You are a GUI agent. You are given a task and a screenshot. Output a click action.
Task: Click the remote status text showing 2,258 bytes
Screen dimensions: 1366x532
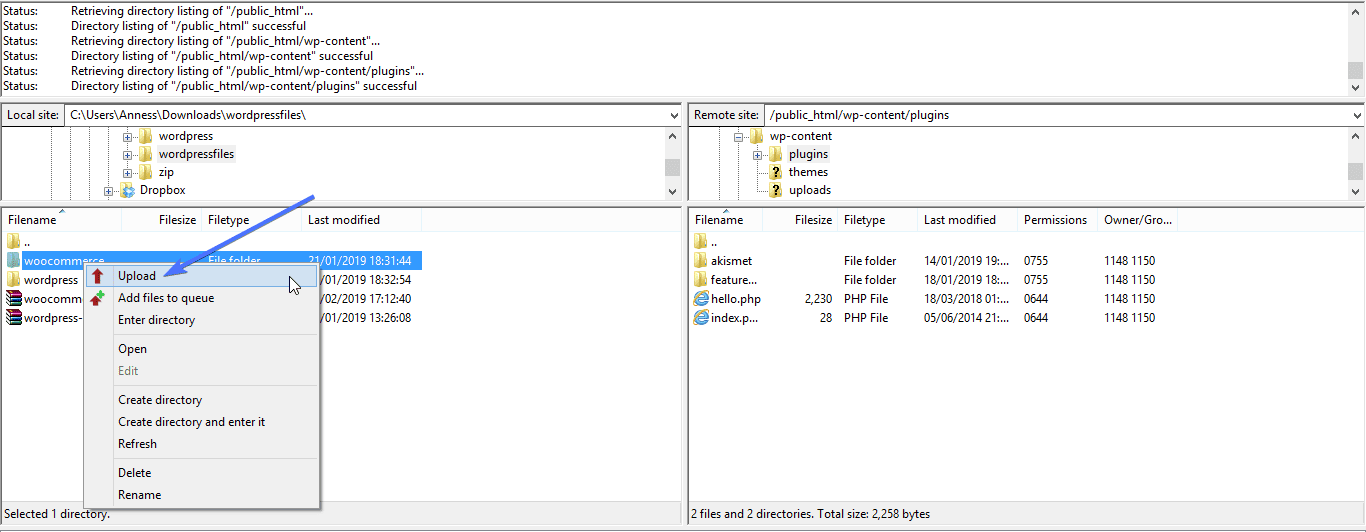(810, 514)
